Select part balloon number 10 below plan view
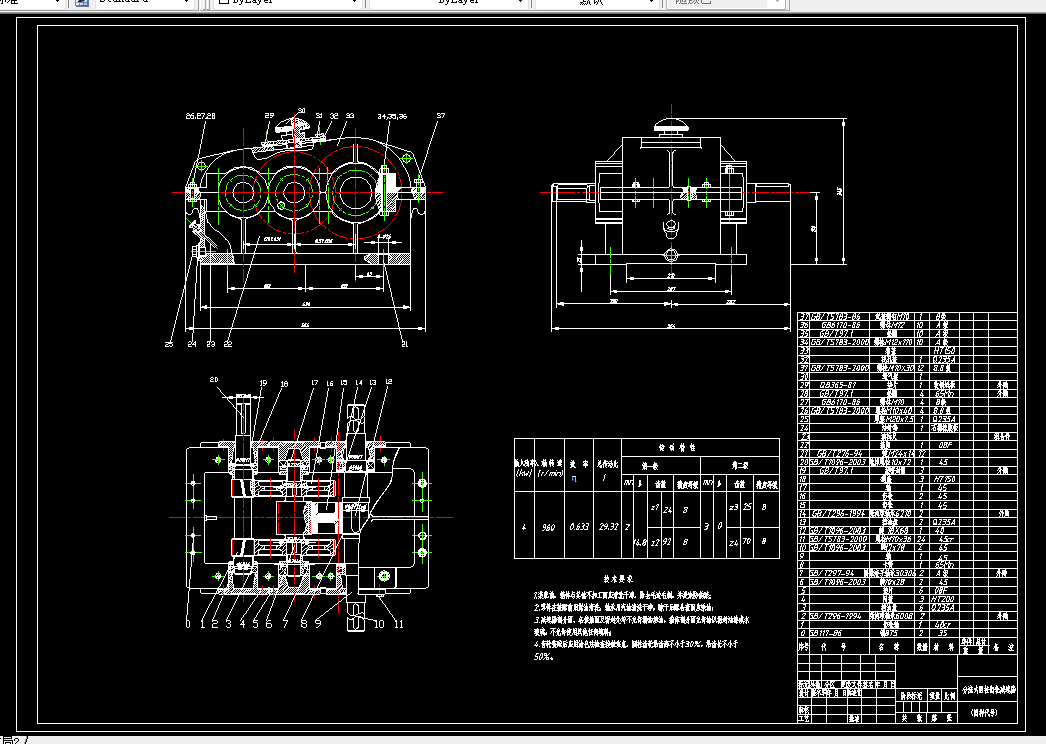This screenshot has width=1046, height=744. (379, 624)
